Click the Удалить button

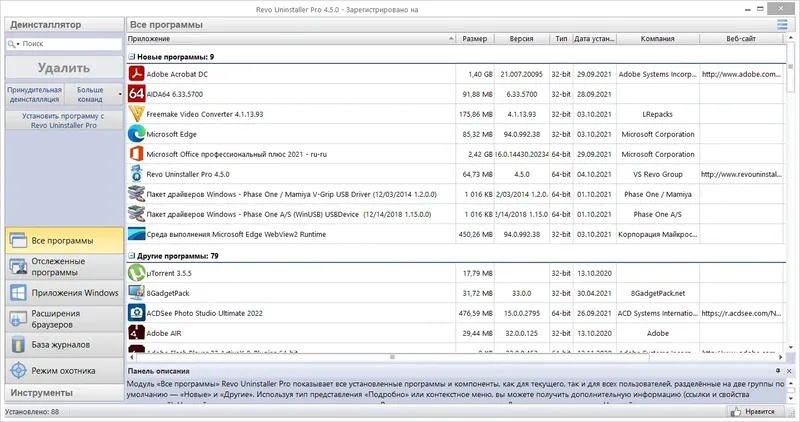(64, 67)
